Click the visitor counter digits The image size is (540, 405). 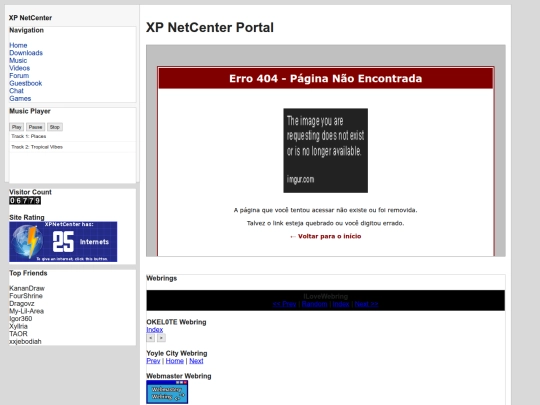point(25,201)
